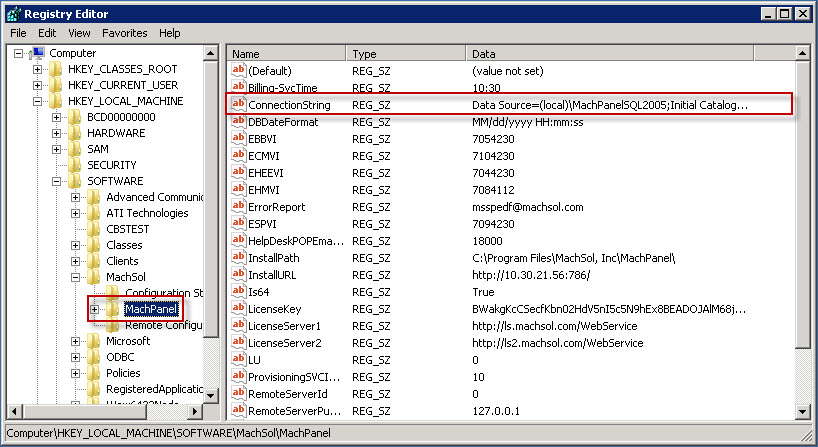This screenshot has width=818, height=447.
Task: Click the Clients folder icon
Action: (x=94, y=261)
